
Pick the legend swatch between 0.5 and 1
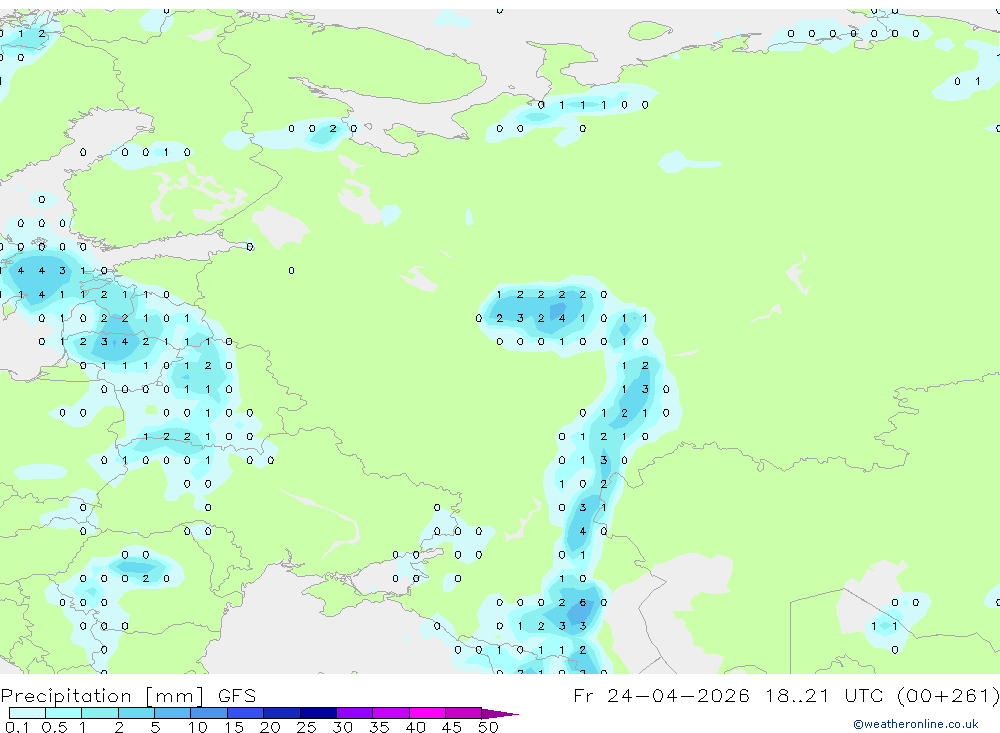point(63,713)
